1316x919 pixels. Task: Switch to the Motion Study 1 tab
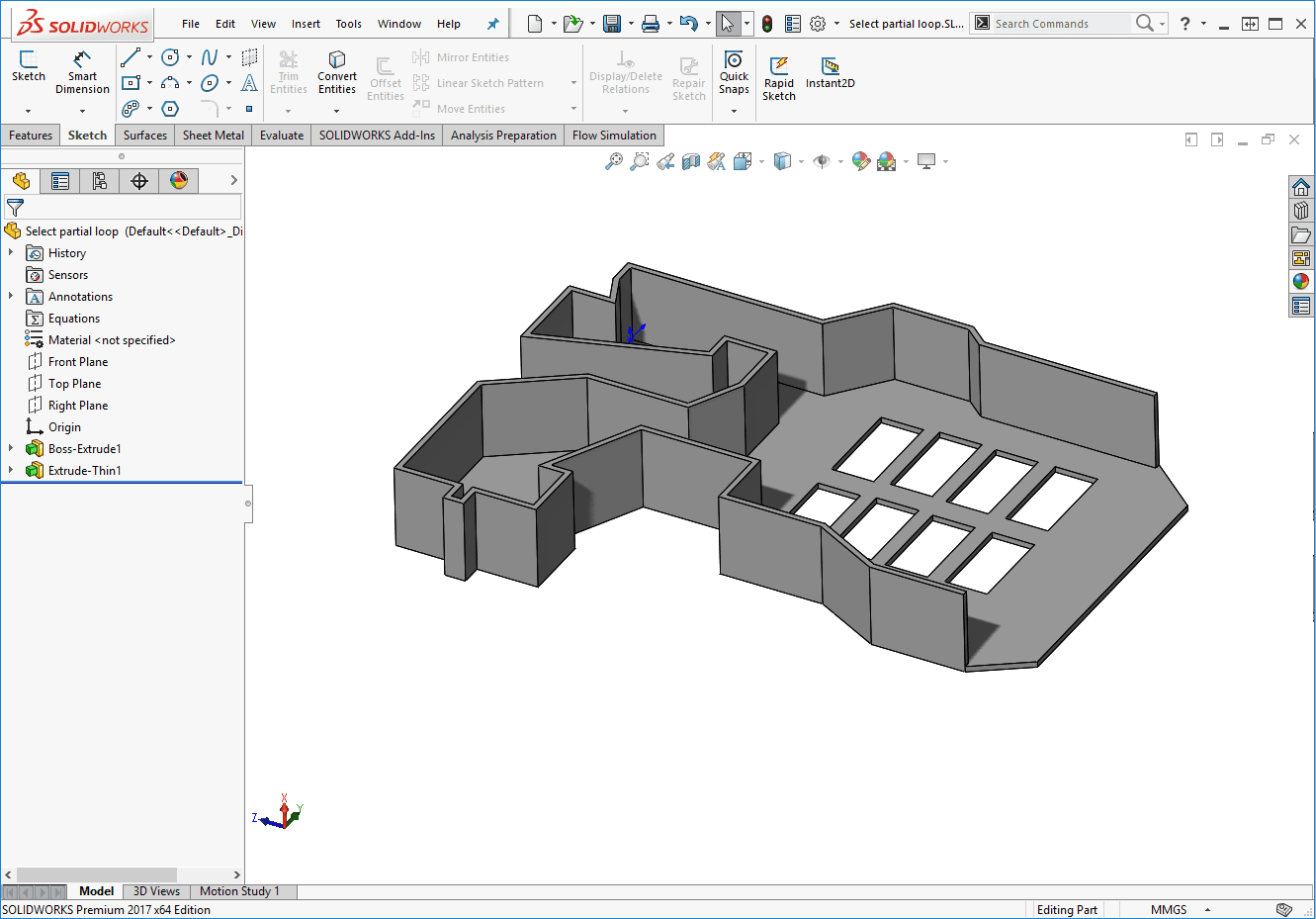point(240,890)
